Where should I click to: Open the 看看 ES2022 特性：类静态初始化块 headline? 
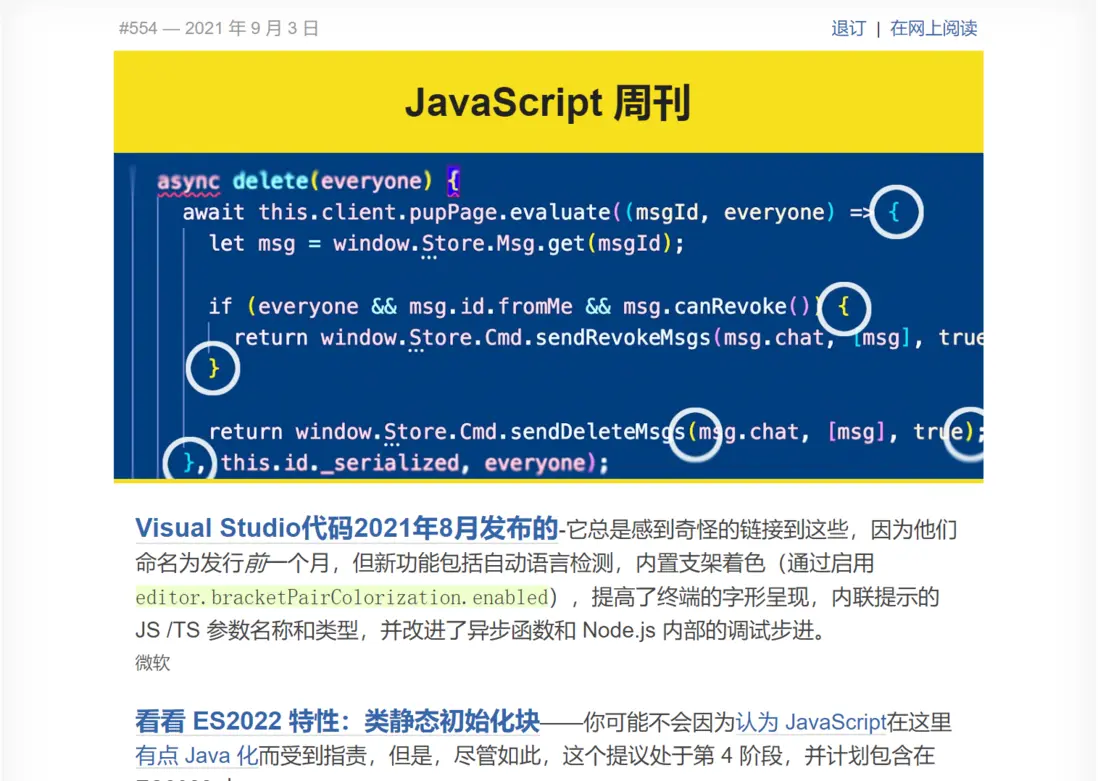338,721
